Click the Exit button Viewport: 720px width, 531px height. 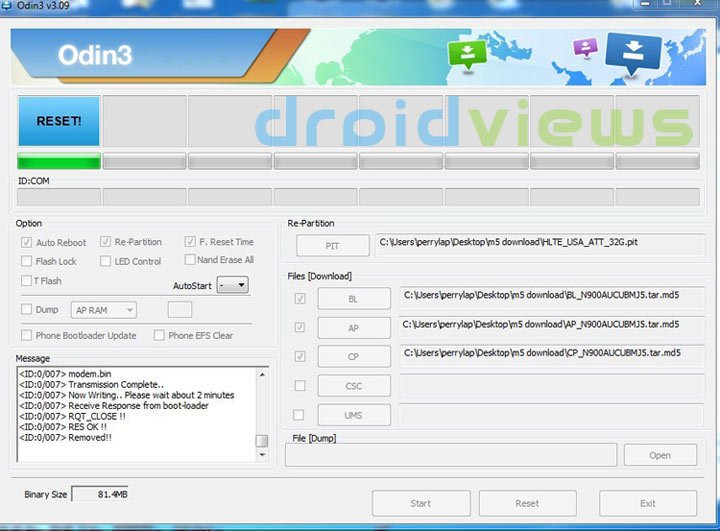pyautogui.click(x=648, y=503)
